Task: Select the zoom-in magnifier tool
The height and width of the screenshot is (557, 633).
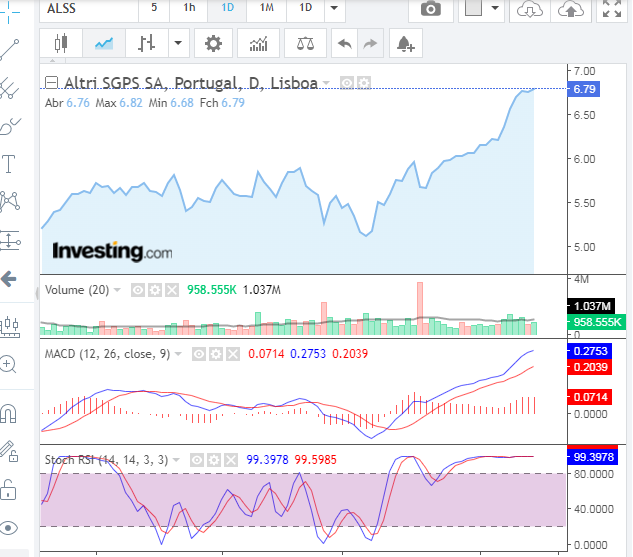Action: 9,365
